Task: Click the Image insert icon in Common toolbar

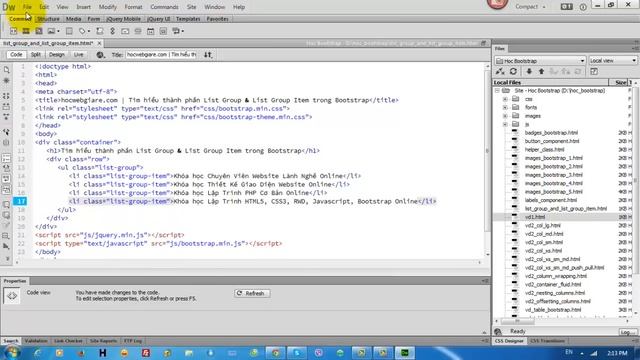Action: 51,31
